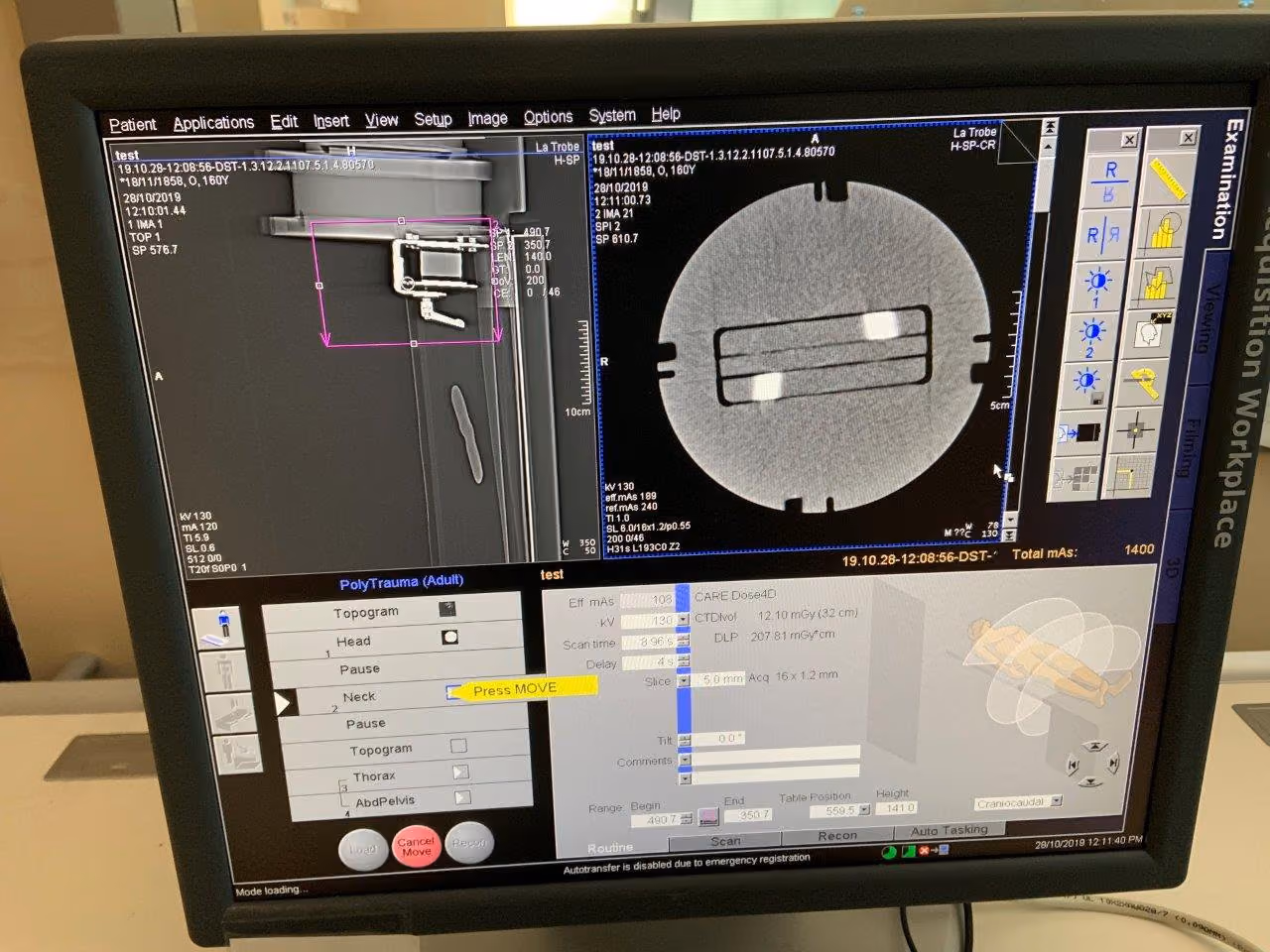Open the Patient menu
The width and height of the screenshot is (1270, 952).
[x=132, y=124]
